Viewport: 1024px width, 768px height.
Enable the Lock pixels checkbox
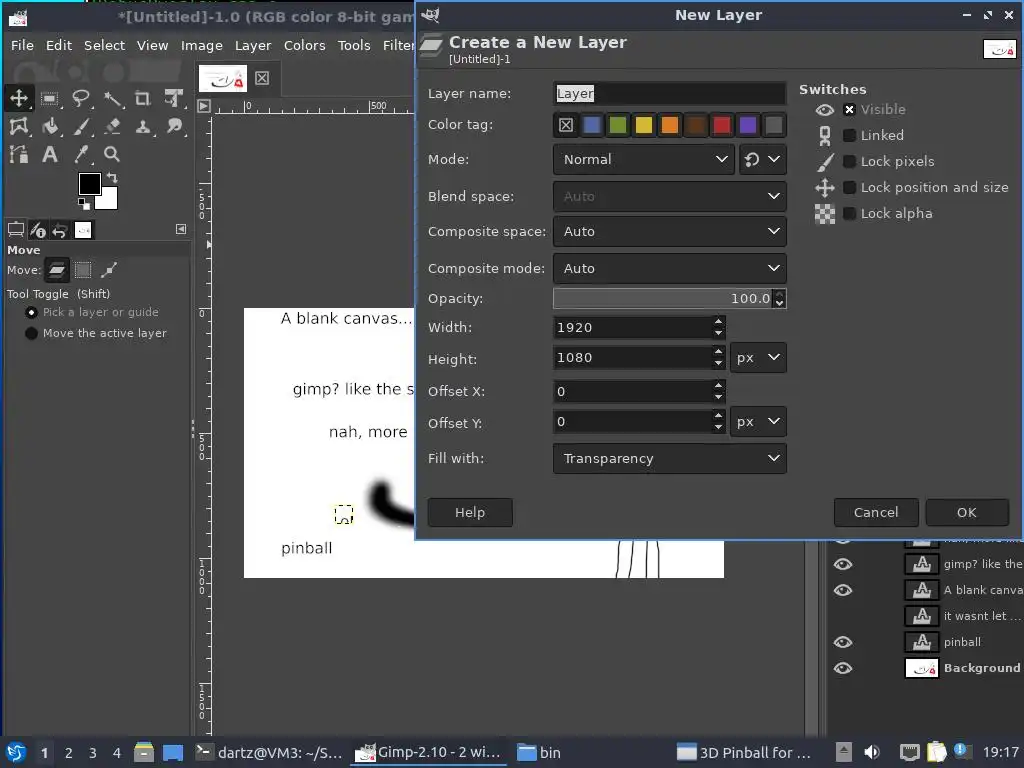click(x=849, y=161)
